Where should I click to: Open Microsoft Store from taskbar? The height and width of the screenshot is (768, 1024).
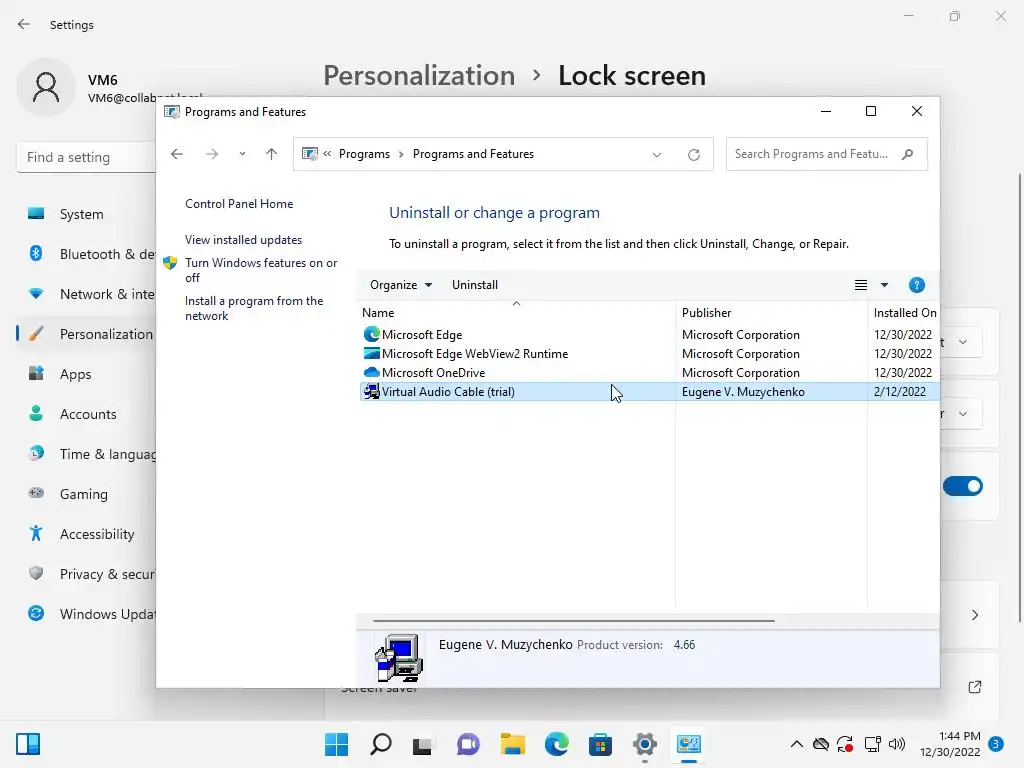[600, 744]
